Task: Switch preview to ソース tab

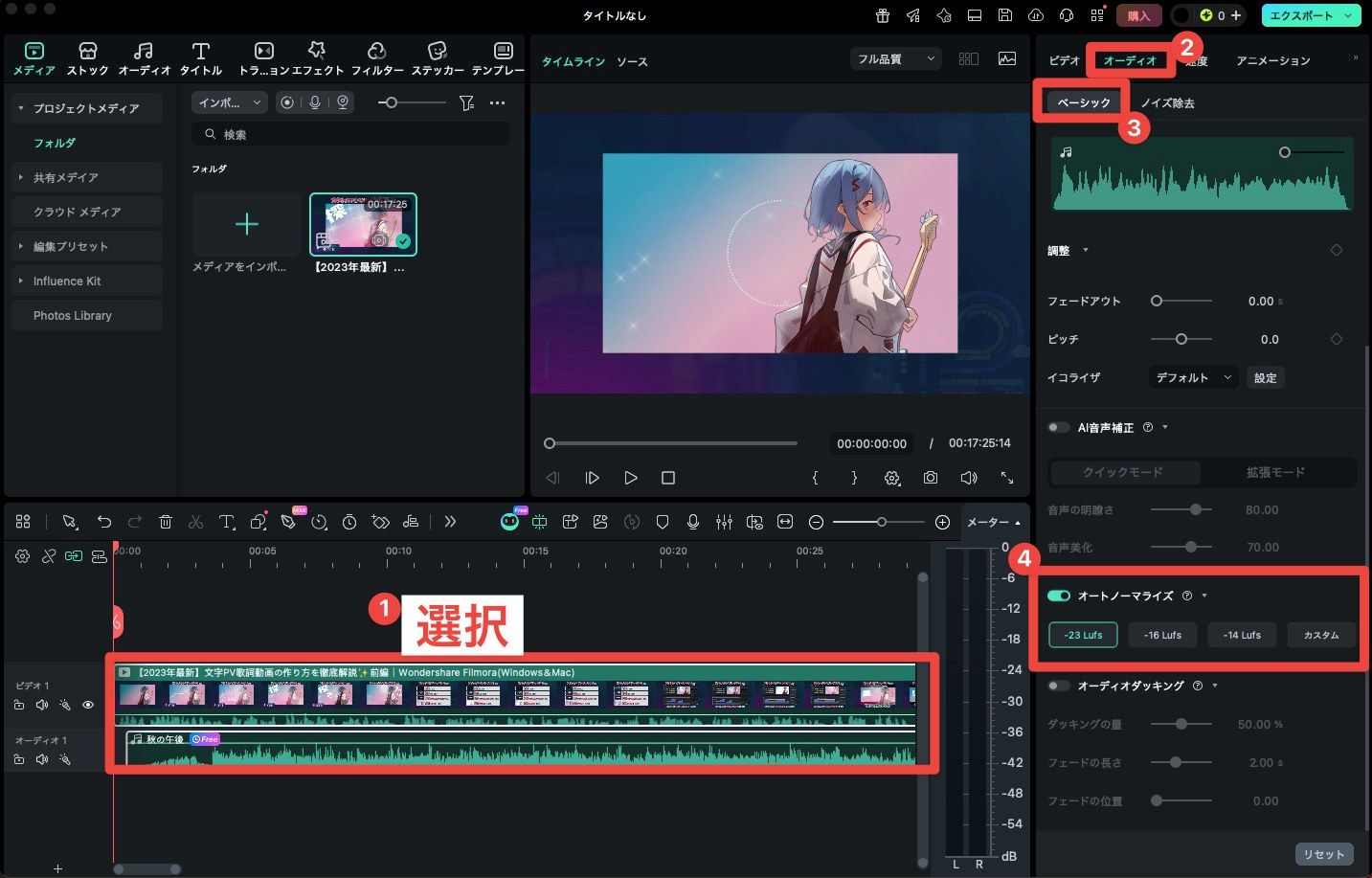Action: coord(632,61)
